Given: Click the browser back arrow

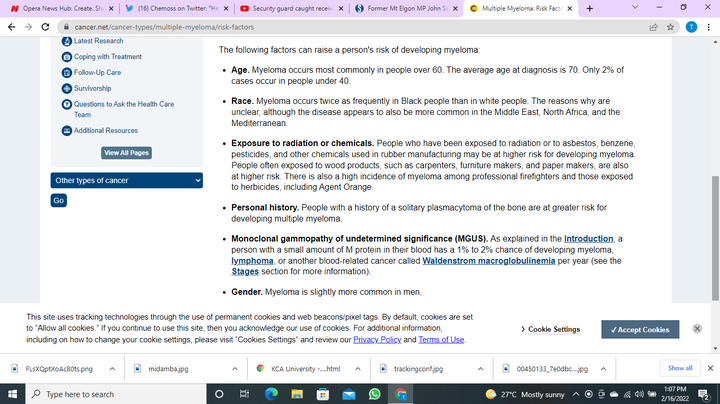Looking at the screenshot, I should coord(11,27).
